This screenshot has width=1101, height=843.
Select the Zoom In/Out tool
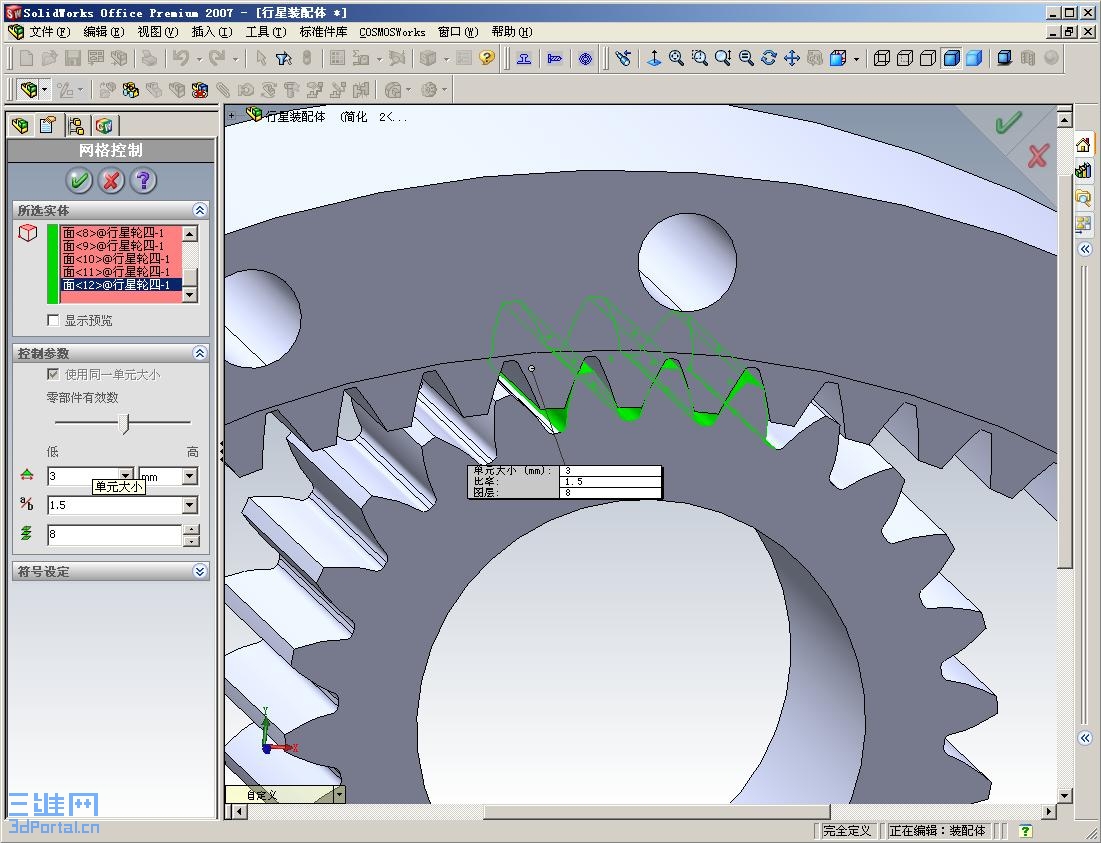pyautogui.click(x=723, y=58)
